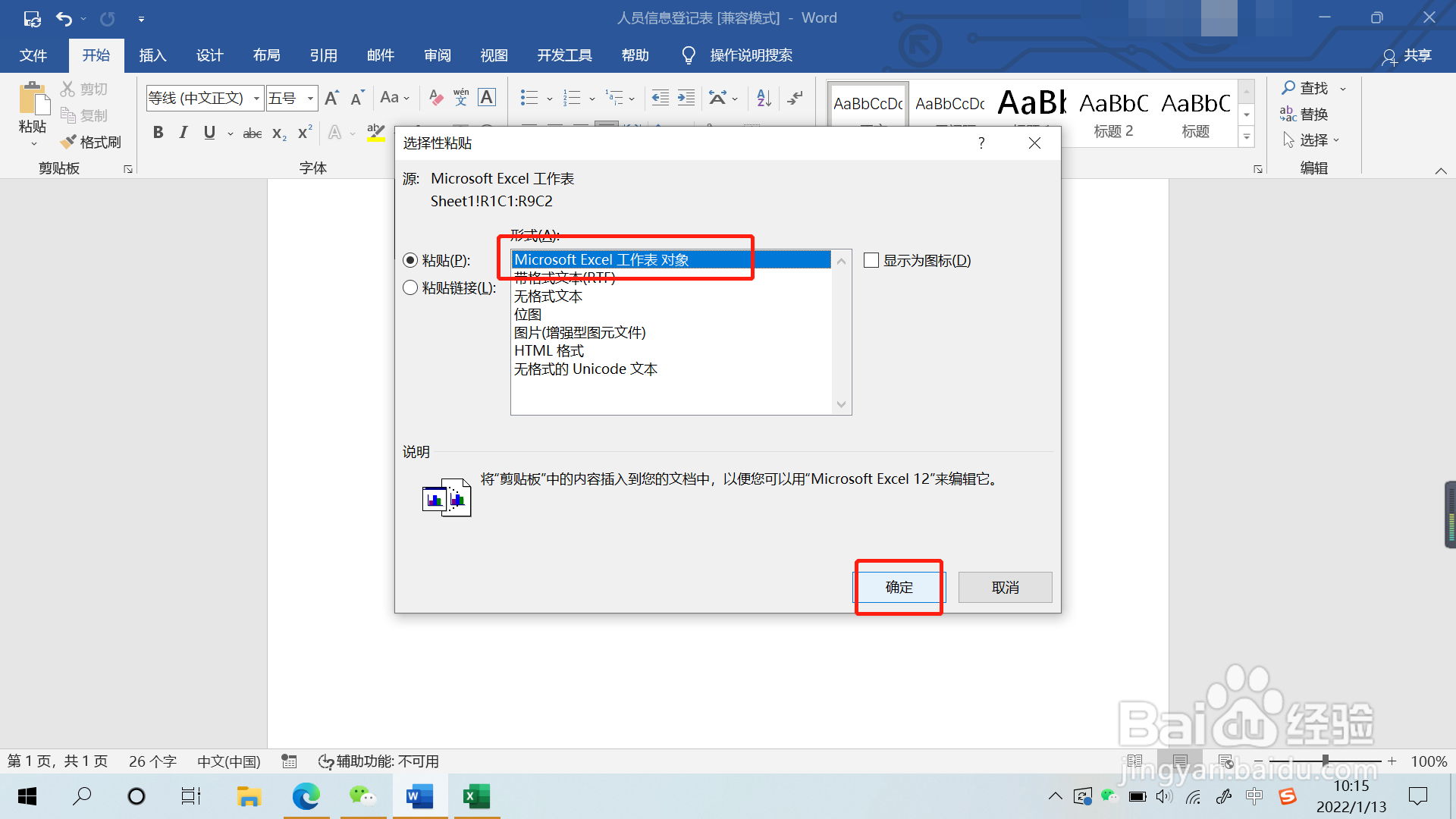Open the Insert ribbon tab
The image size is (1456, 819).
tap(152, 55)
